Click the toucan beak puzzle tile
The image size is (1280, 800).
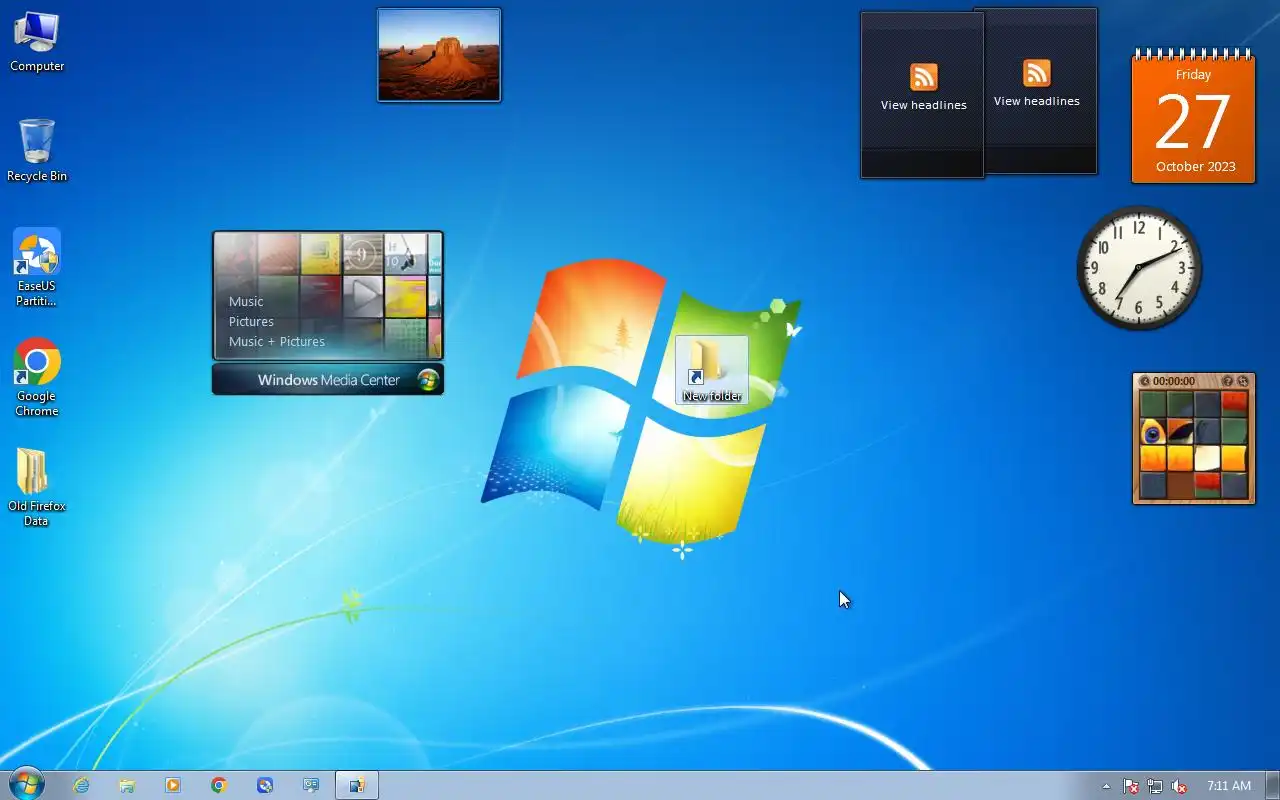click(1180, 431)
